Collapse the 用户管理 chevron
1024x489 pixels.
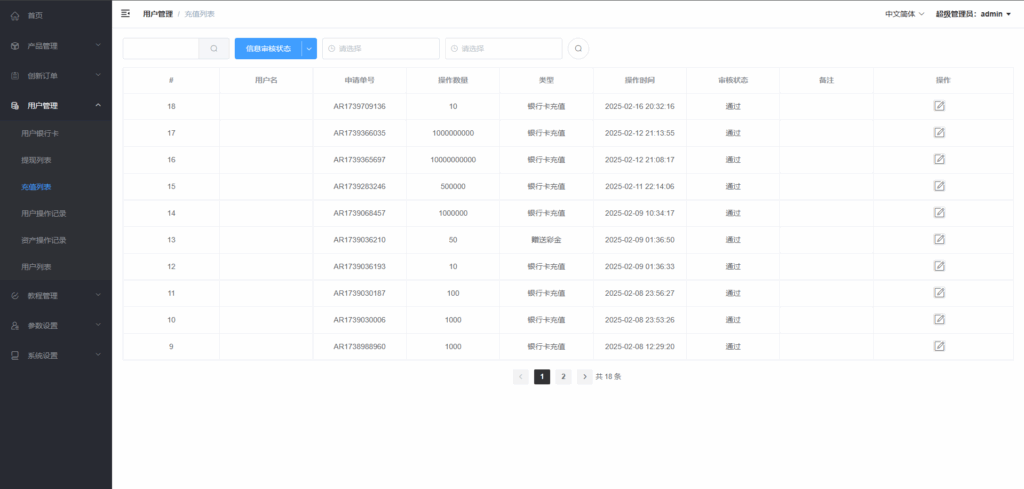98,105
